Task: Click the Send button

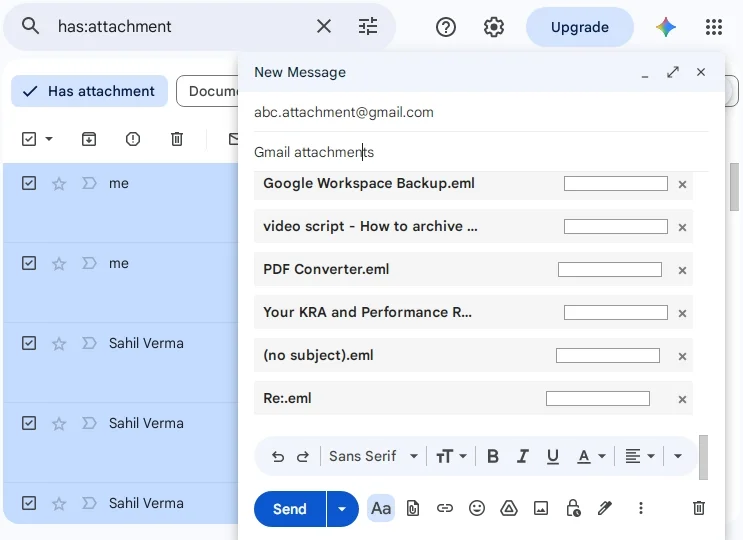Action: point(290,509)
